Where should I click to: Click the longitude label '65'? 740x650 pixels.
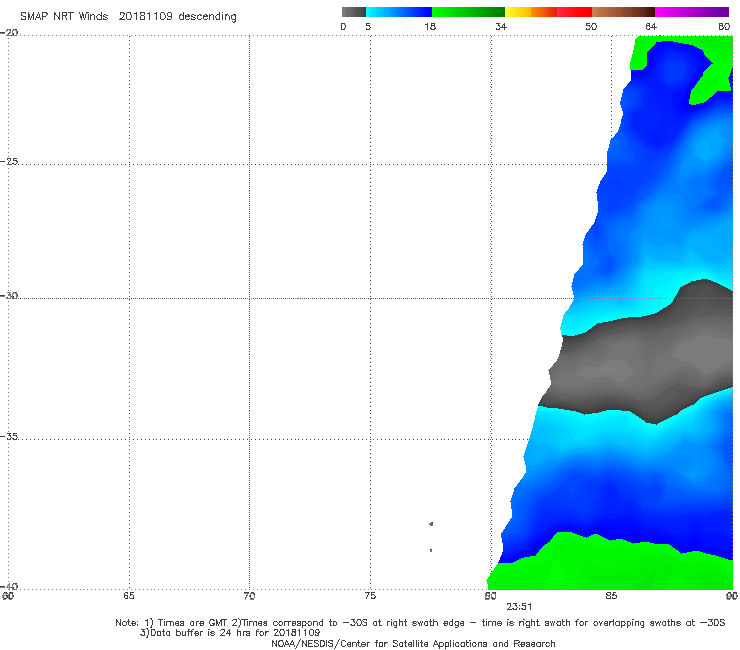[129, 596]
